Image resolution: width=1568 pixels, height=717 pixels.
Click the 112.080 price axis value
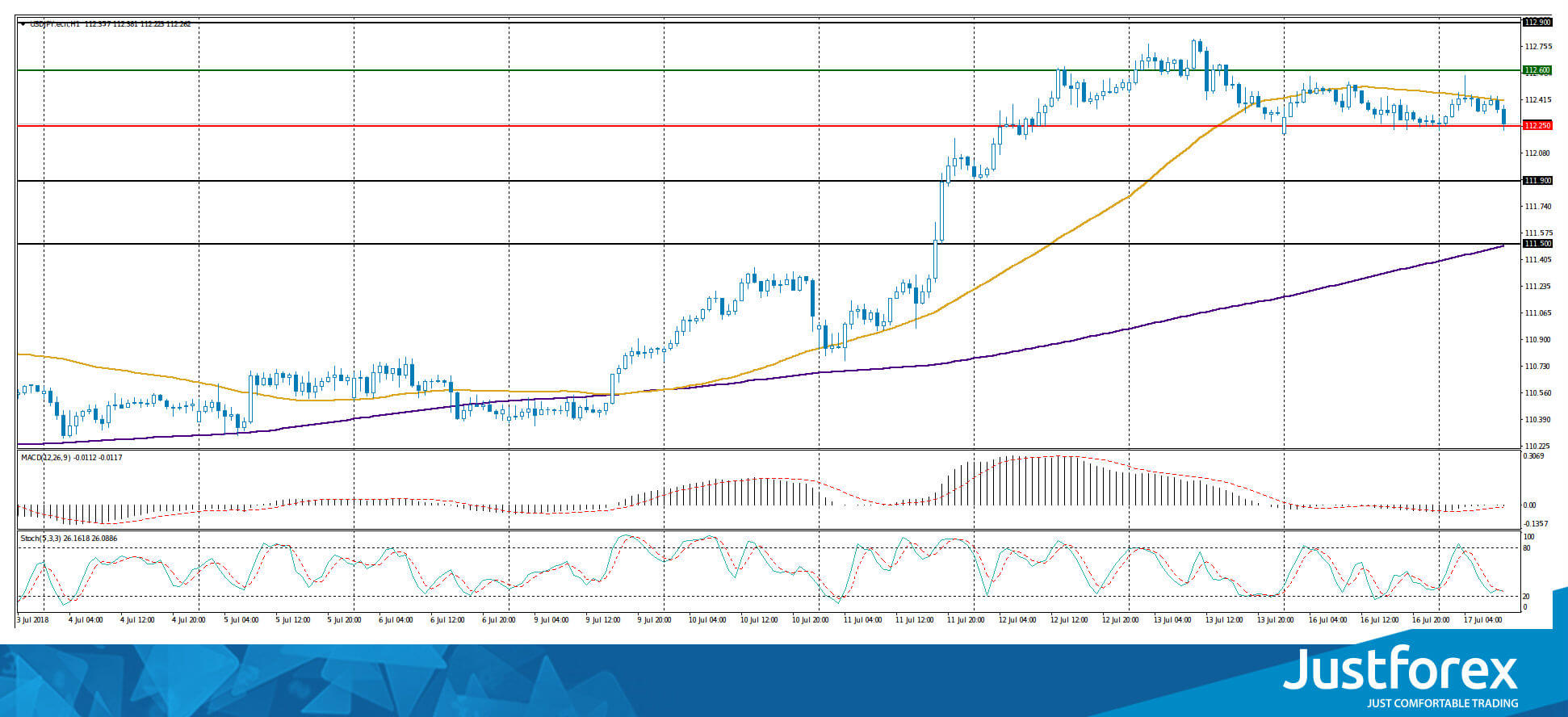(1537, 153)
